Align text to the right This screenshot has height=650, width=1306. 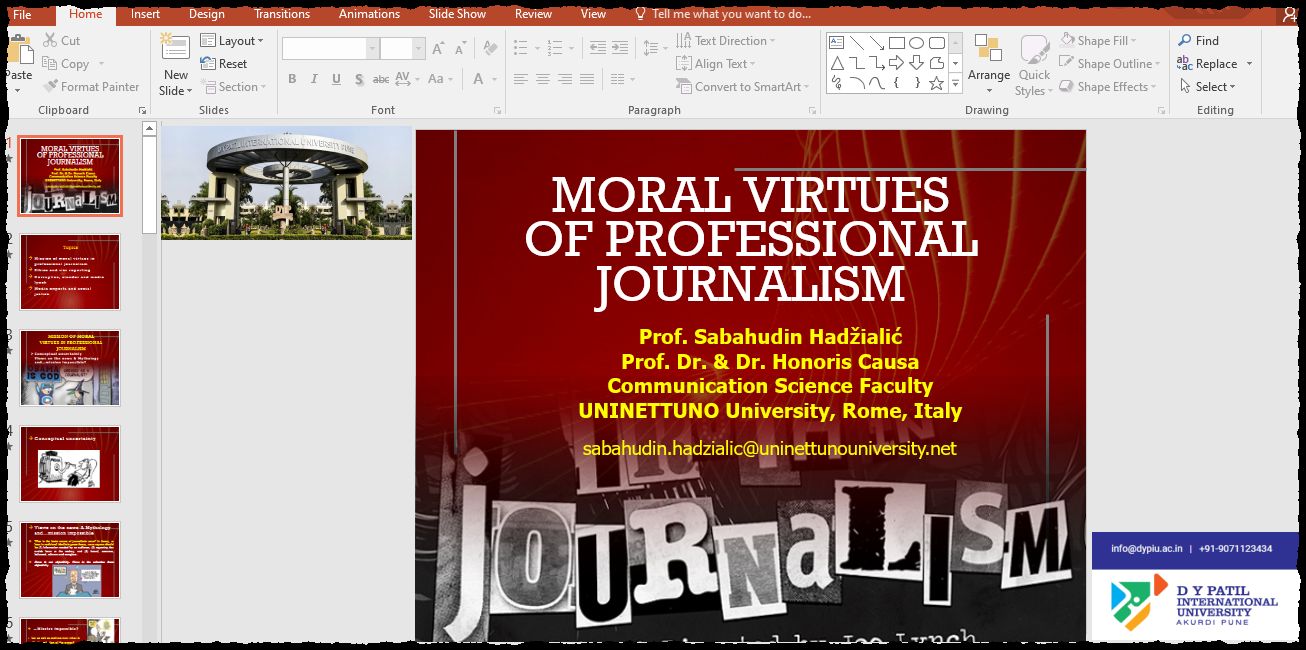[565, 79]
